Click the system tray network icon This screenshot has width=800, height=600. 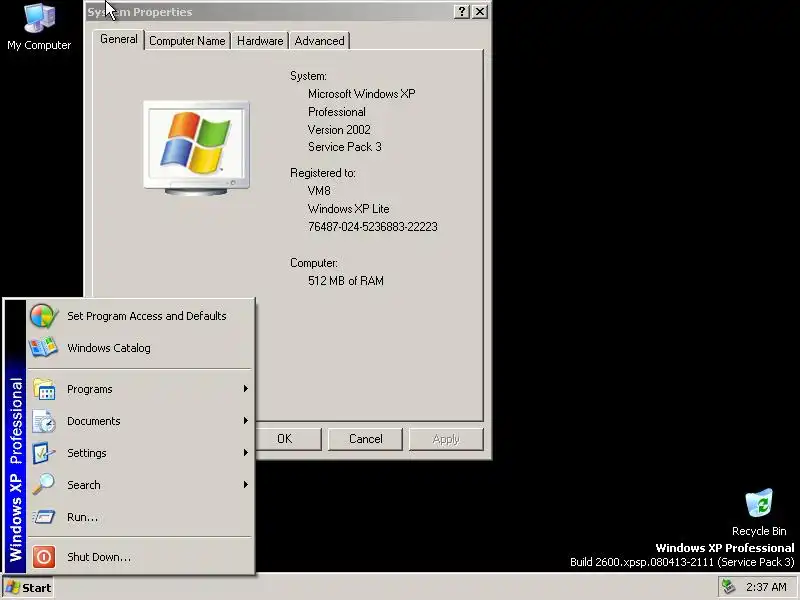tap(730, 587)
